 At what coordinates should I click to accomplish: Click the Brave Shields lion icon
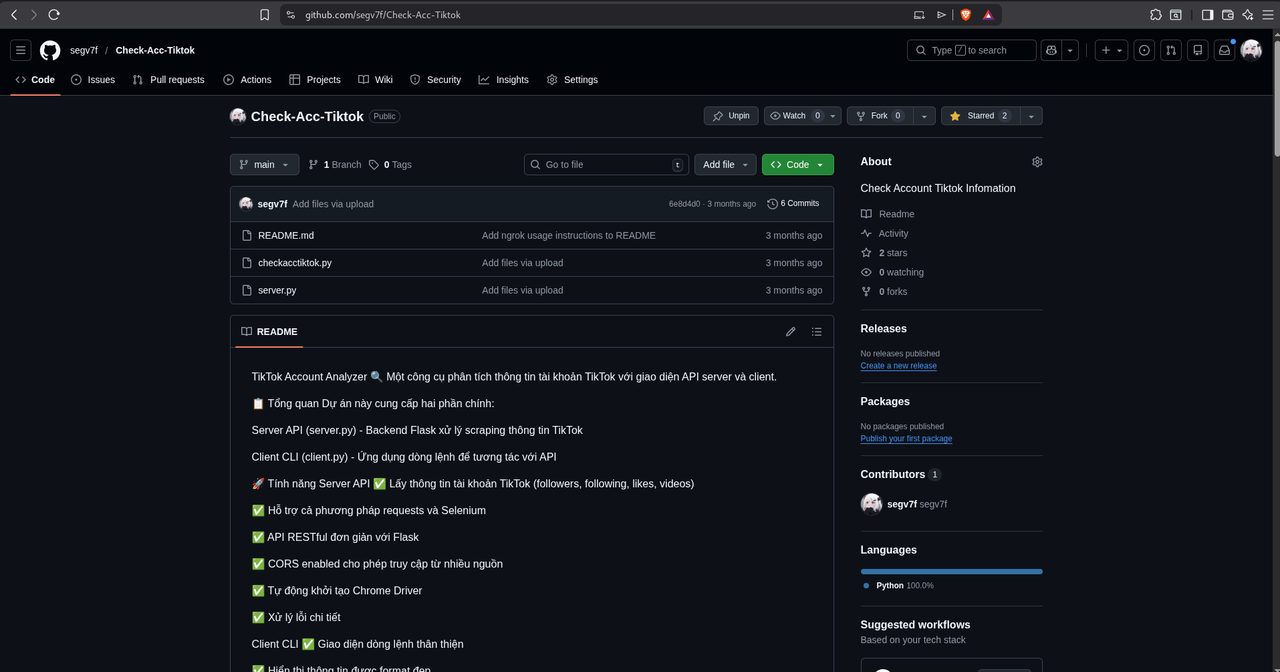coord(966,15)
